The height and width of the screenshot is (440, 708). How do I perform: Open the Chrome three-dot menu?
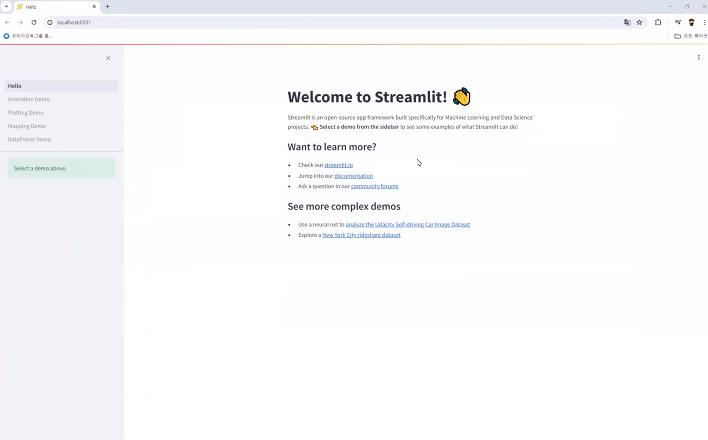704,22
